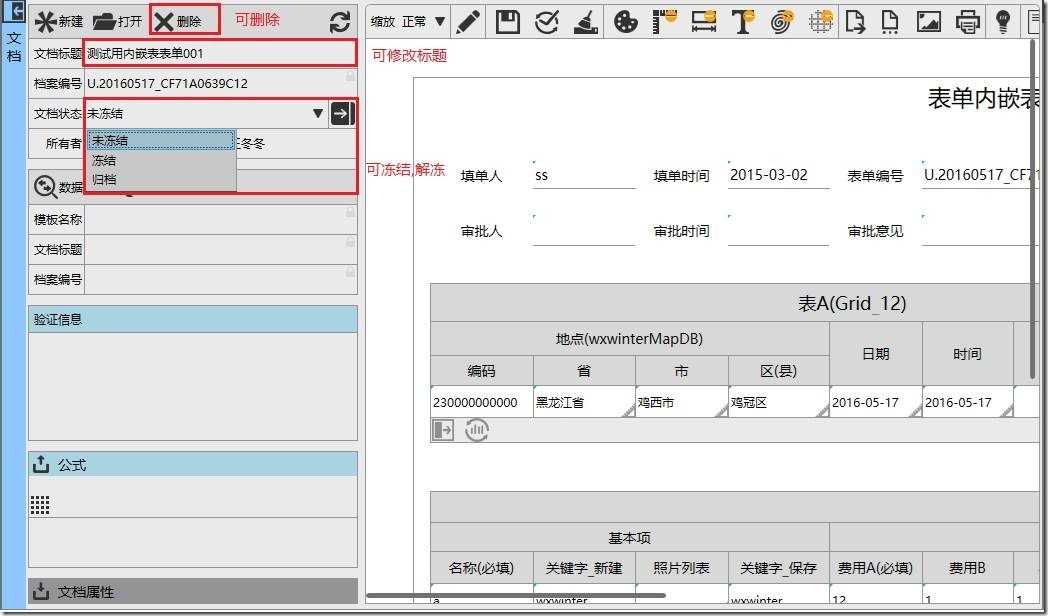Click the spiral icon in the toolbar
1048x616 pixels.
(782, 21)
